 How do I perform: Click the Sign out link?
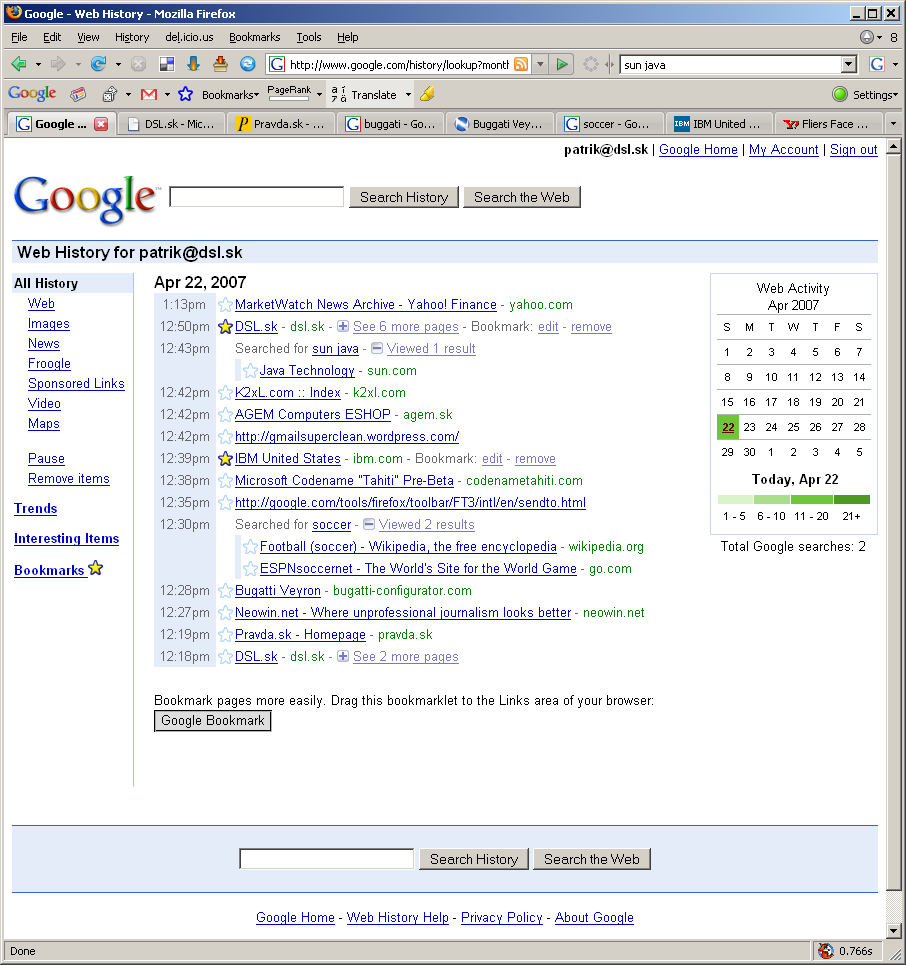853,150
